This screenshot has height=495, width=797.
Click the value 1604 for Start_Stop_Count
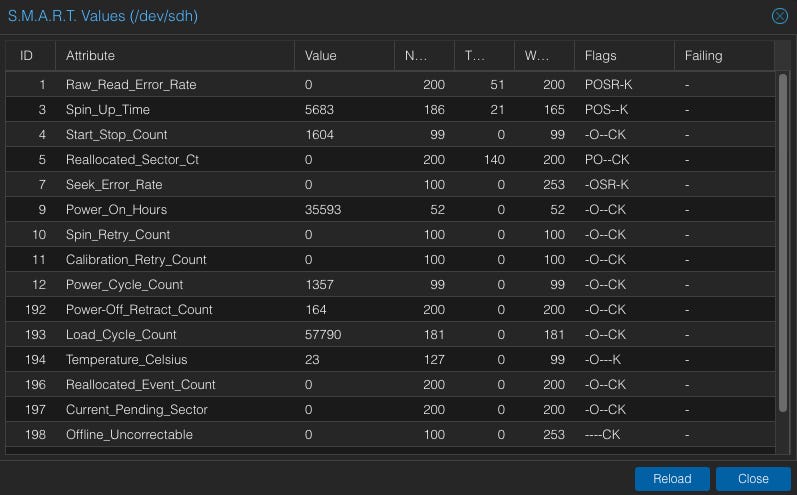pyautogui.click(x=319, y=135)
